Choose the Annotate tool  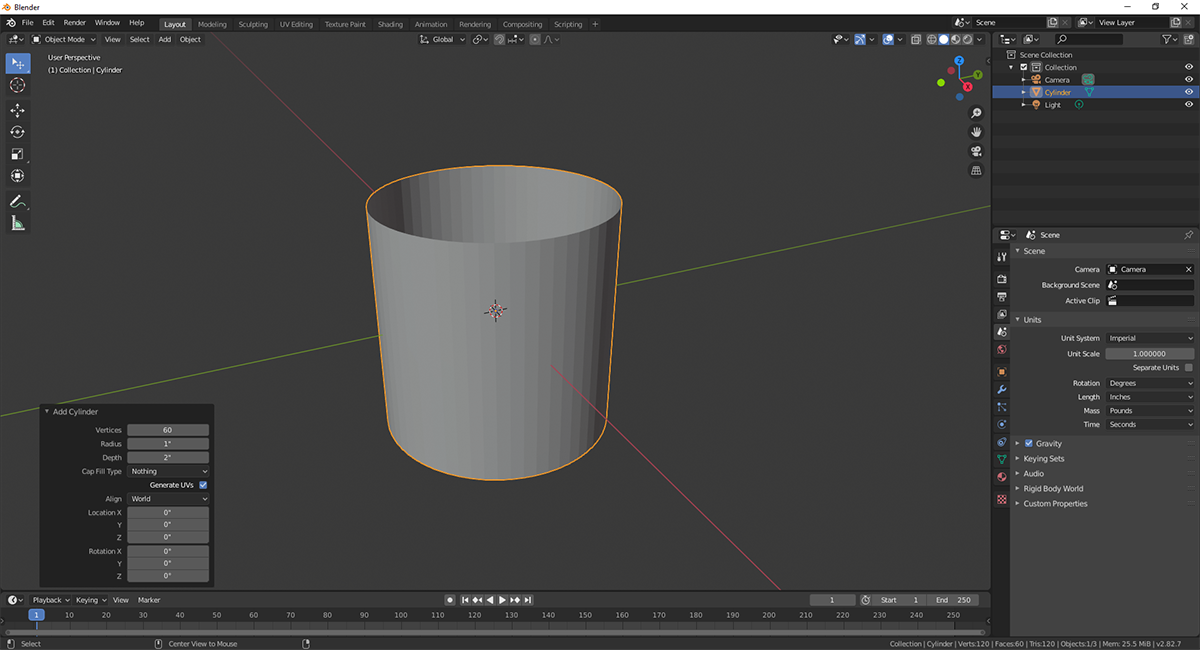(x=17, y=202)
